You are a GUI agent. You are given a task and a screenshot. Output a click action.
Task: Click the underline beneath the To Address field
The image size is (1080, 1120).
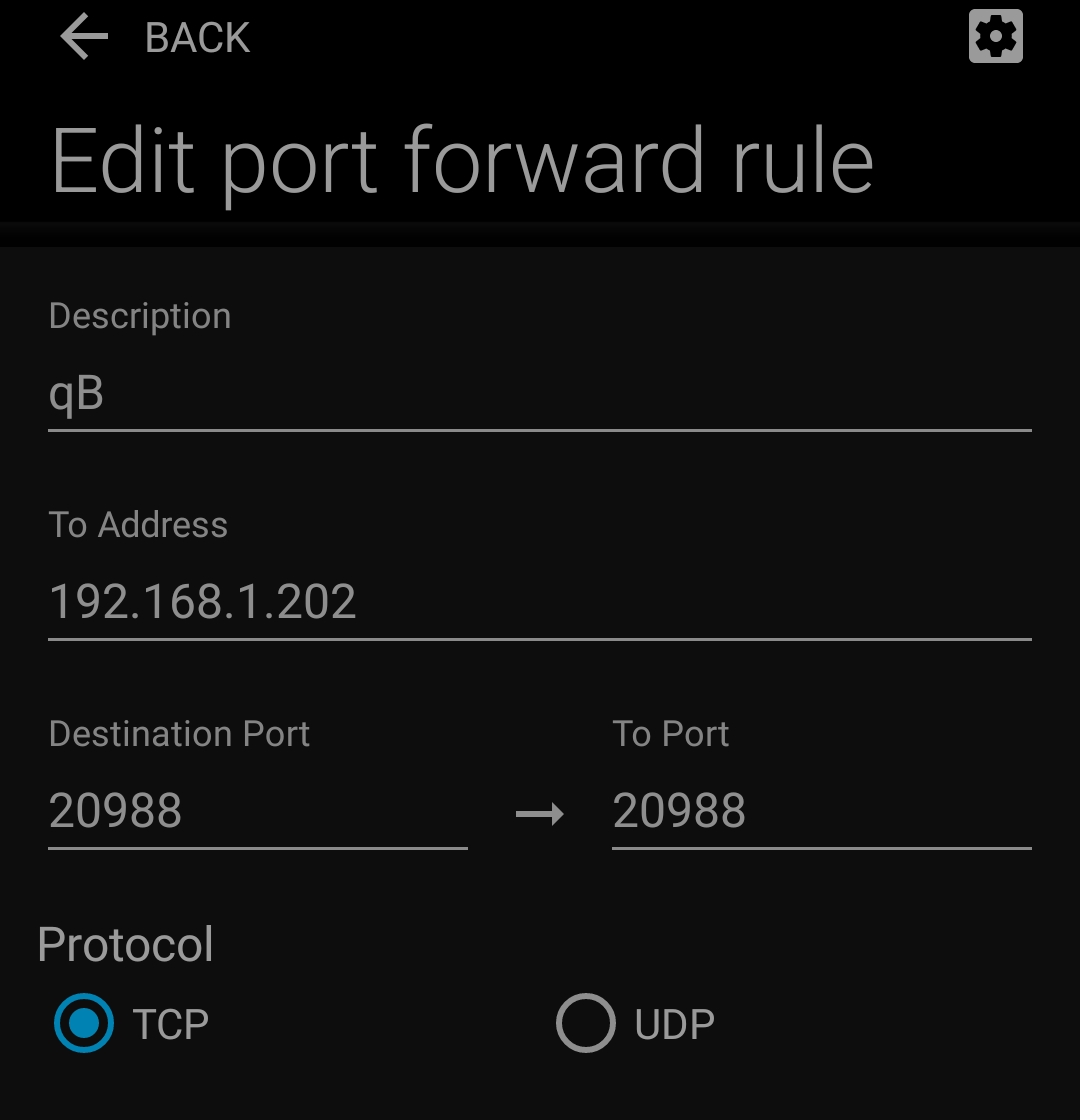click(539, 638)
